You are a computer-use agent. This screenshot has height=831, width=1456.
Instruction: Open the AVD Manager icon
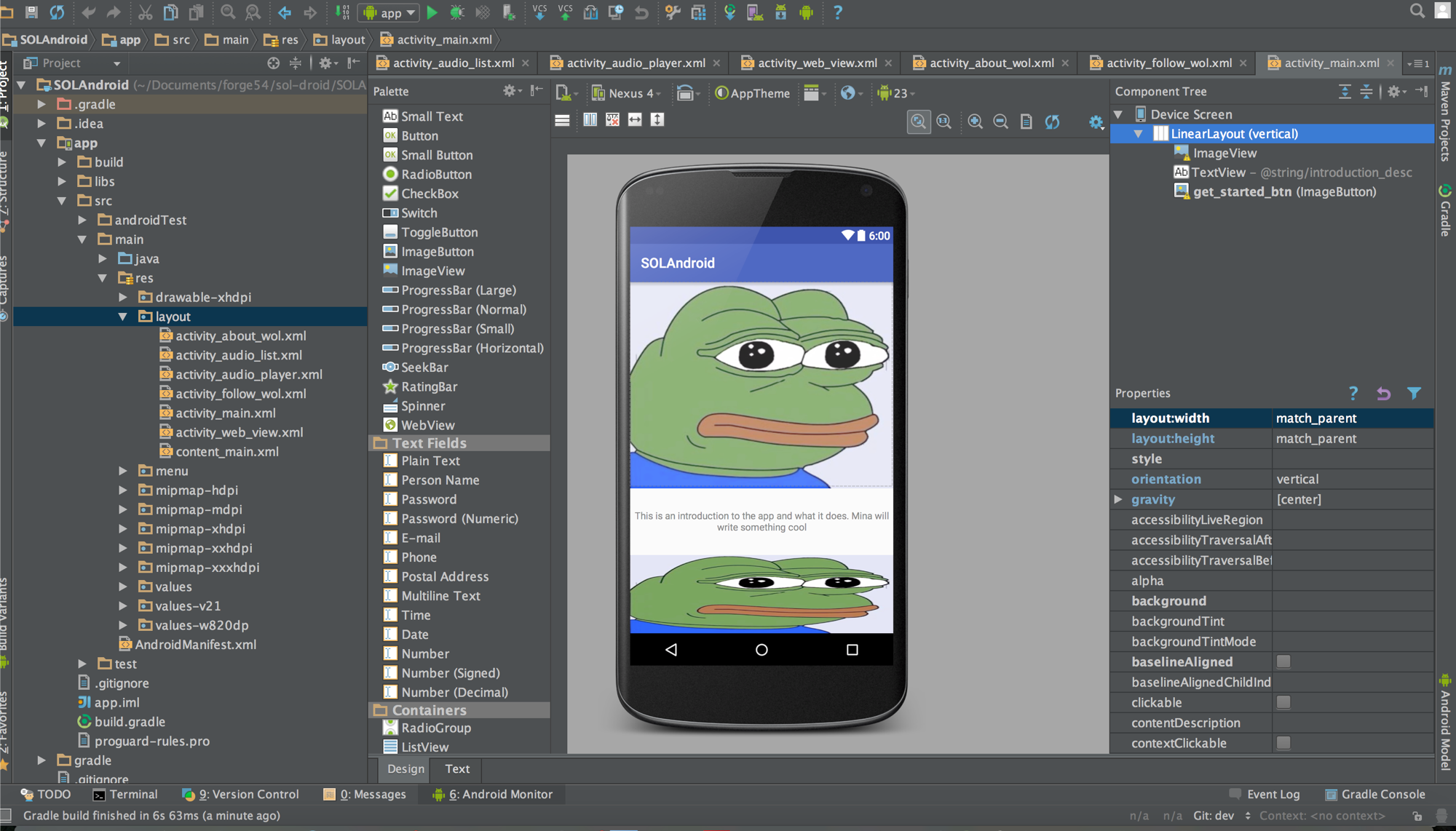(755, 12)
